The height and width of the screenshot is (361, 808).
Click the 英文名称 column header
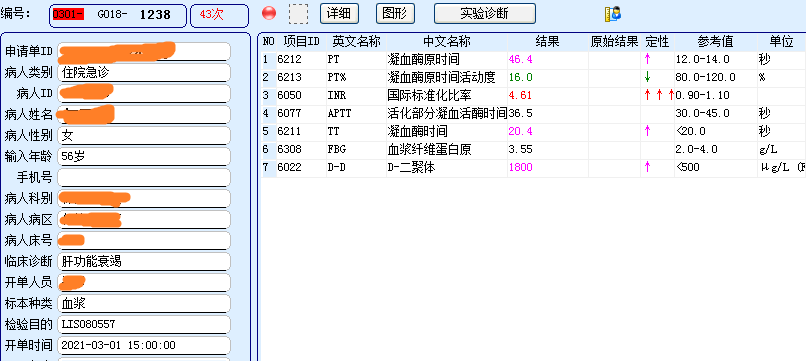click(x=357, y=41)
